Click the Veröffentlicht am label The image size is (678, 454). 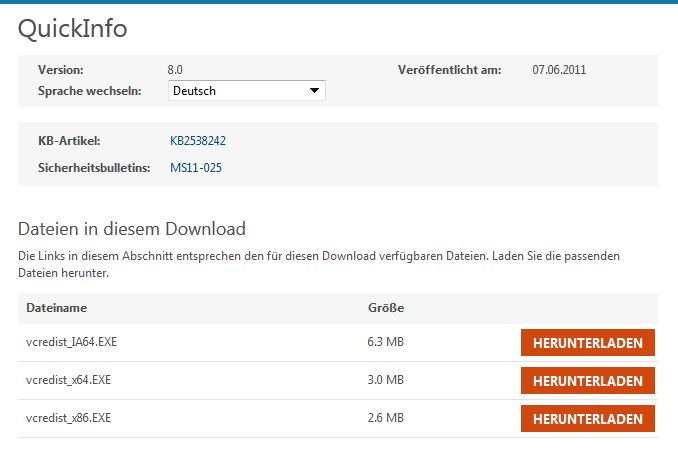coord(449,70)
